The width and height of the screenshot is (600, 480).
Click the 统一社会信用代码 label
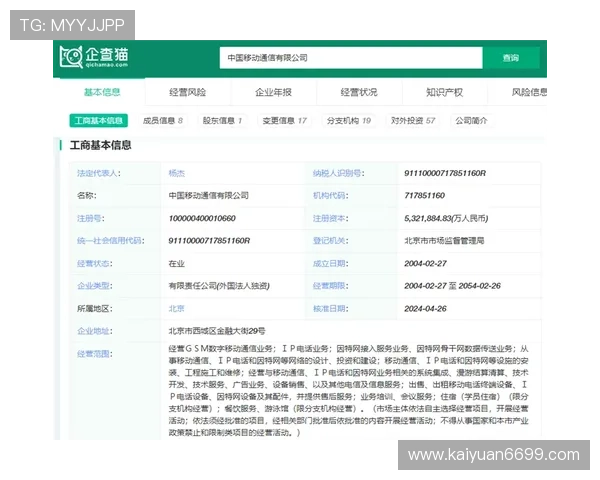(111, 241)
